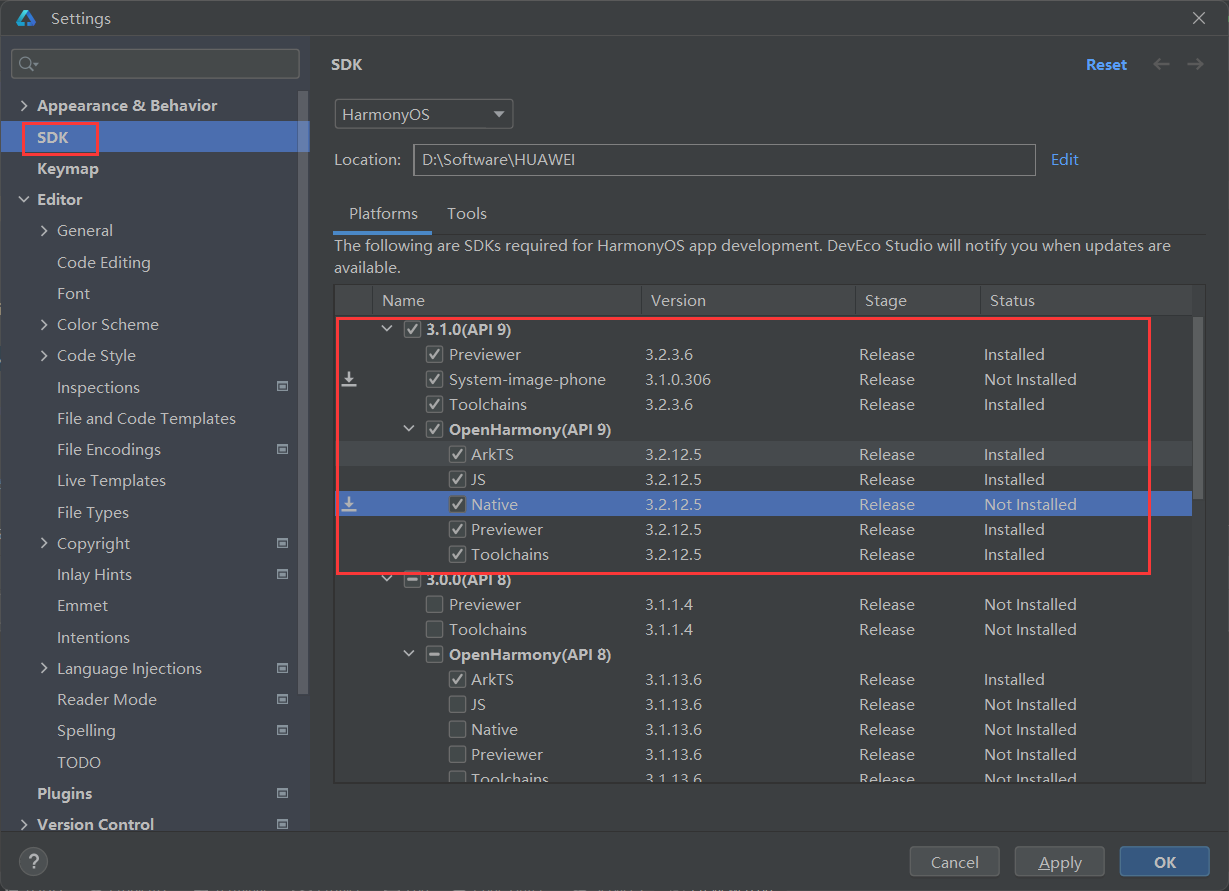Expand the Code Style node
This screenshot has width=1229, height=891.
tap(44, 356)
